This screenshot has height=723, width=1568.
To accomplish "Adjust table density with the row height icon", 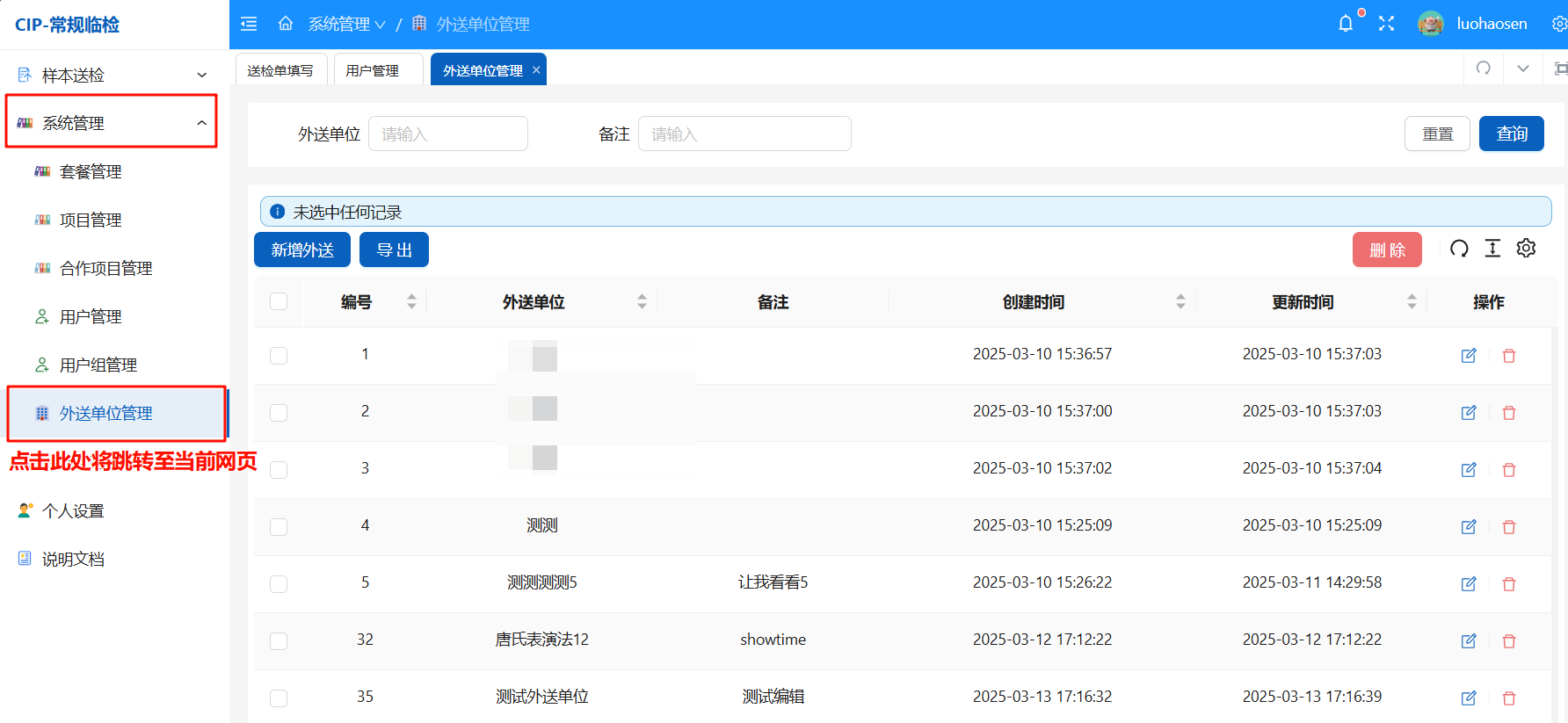I will click(1492, 249).
